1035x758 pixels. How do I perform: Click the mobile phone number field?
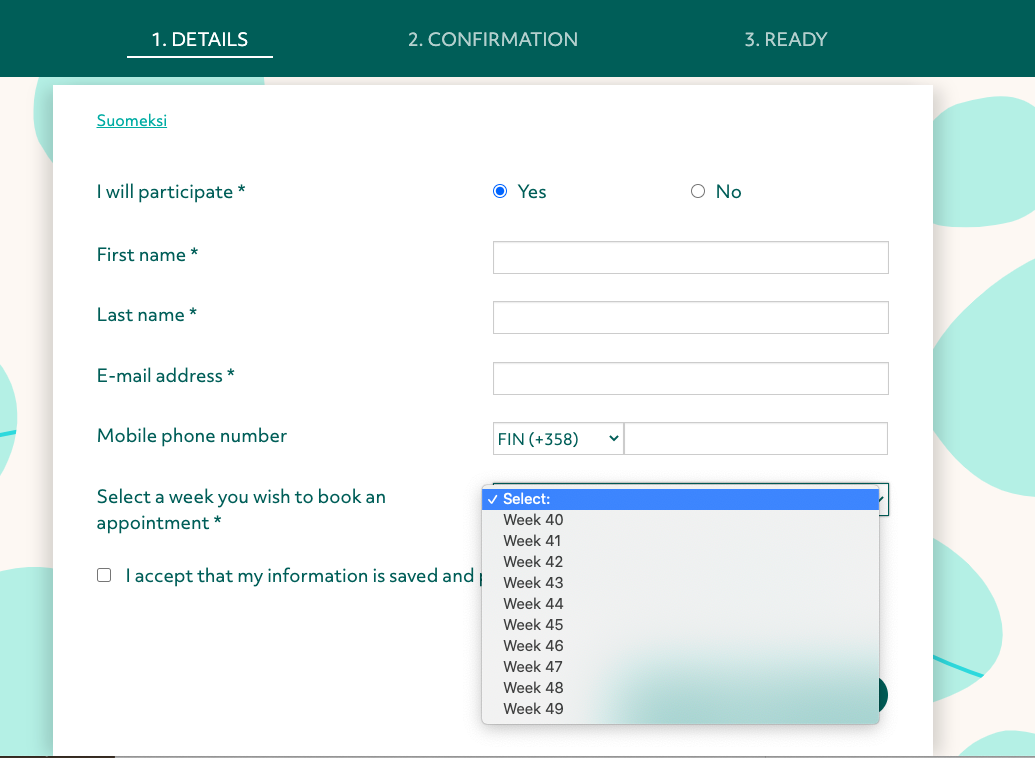[x=756, y=438]
